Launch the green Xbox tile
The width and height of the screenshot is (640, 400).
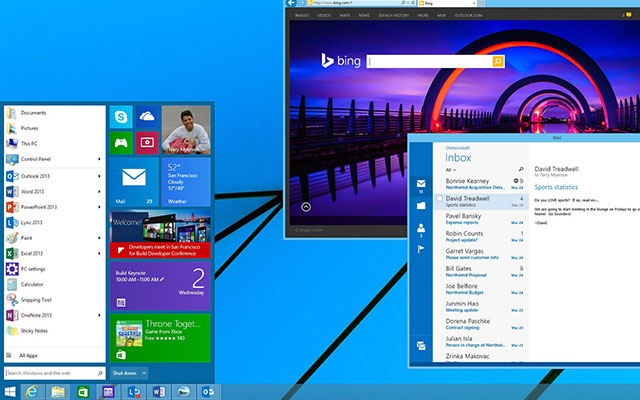(121, 143)
